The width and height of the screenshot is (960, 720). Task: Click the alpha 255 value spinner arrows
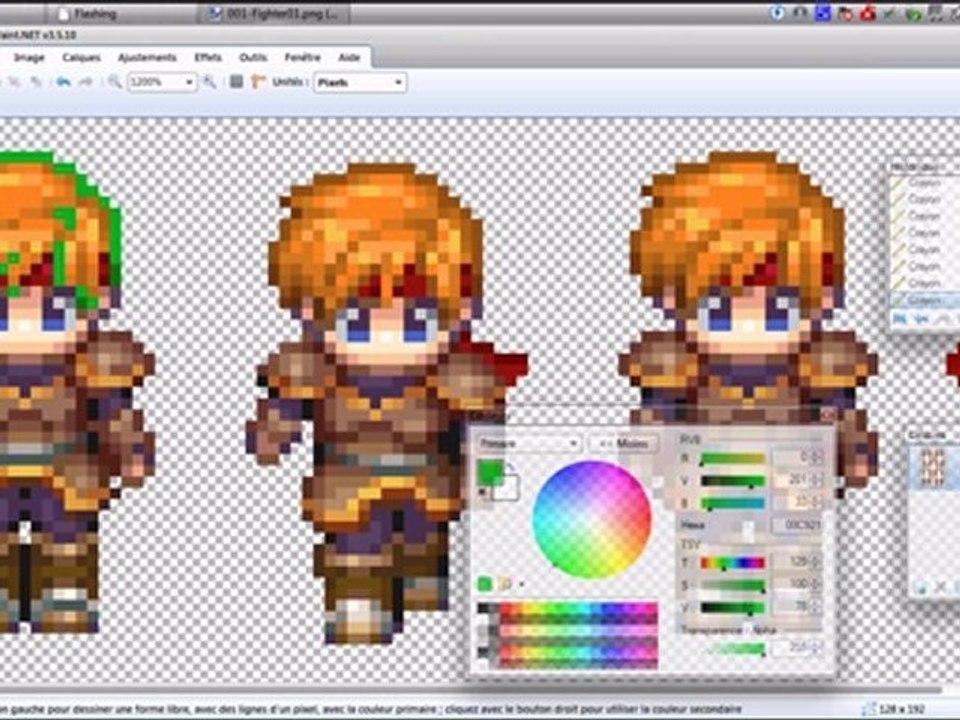click(x=816, y=648)
